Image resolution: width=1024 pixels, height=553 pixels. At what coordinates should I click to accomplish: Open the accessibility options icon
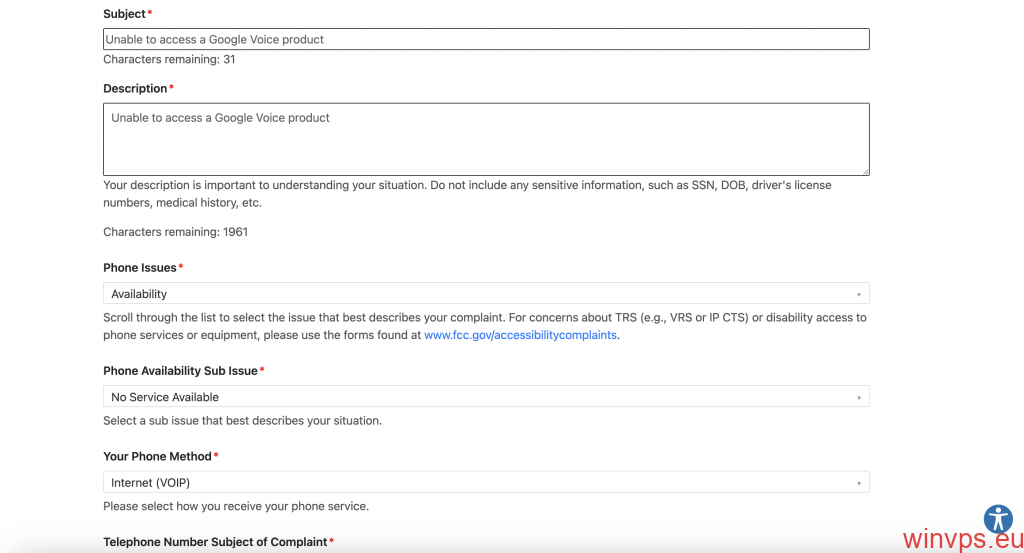[998, 518]
